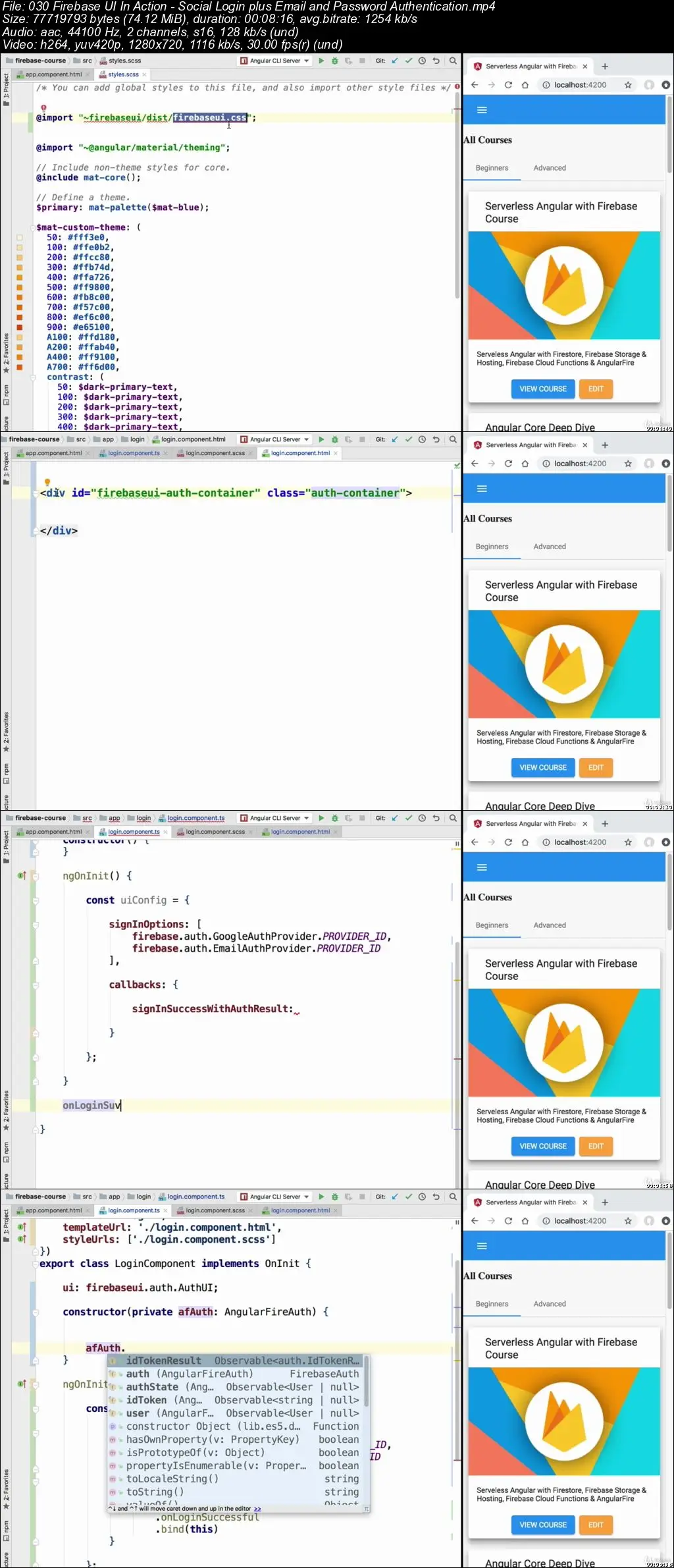Open Search Everywhere magnifier in styles.scss frame

pyautogui.click(x=453, y=61)
